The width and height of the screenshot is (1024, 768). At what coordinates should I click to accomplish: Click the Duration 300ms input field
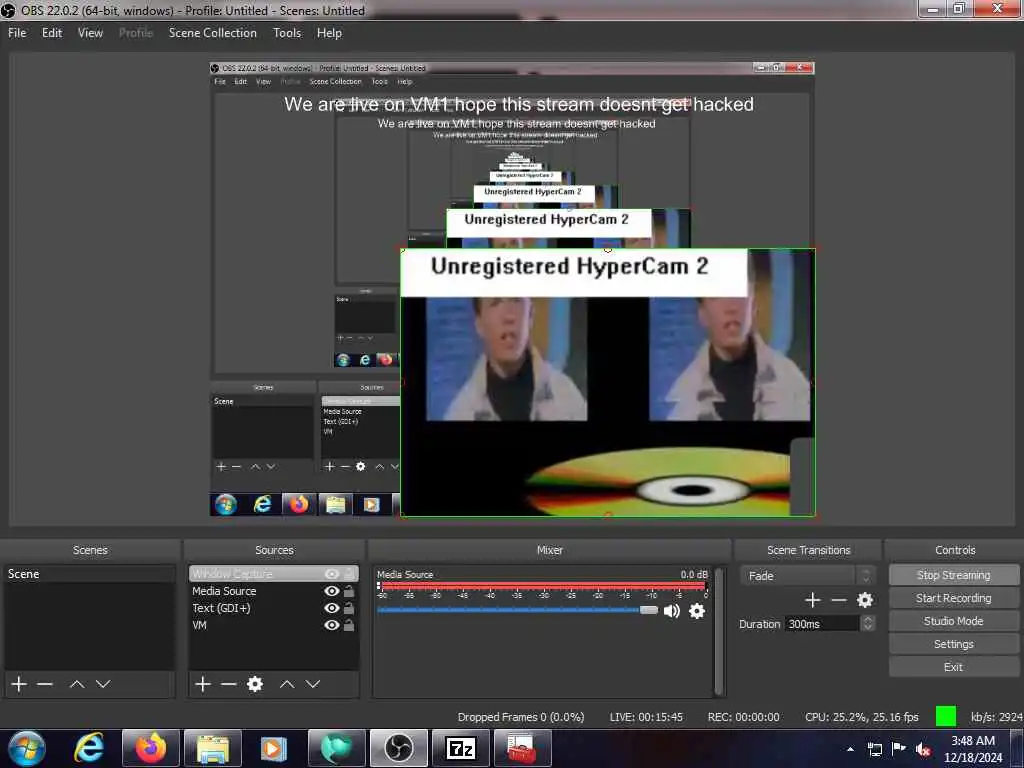[822, 624]
